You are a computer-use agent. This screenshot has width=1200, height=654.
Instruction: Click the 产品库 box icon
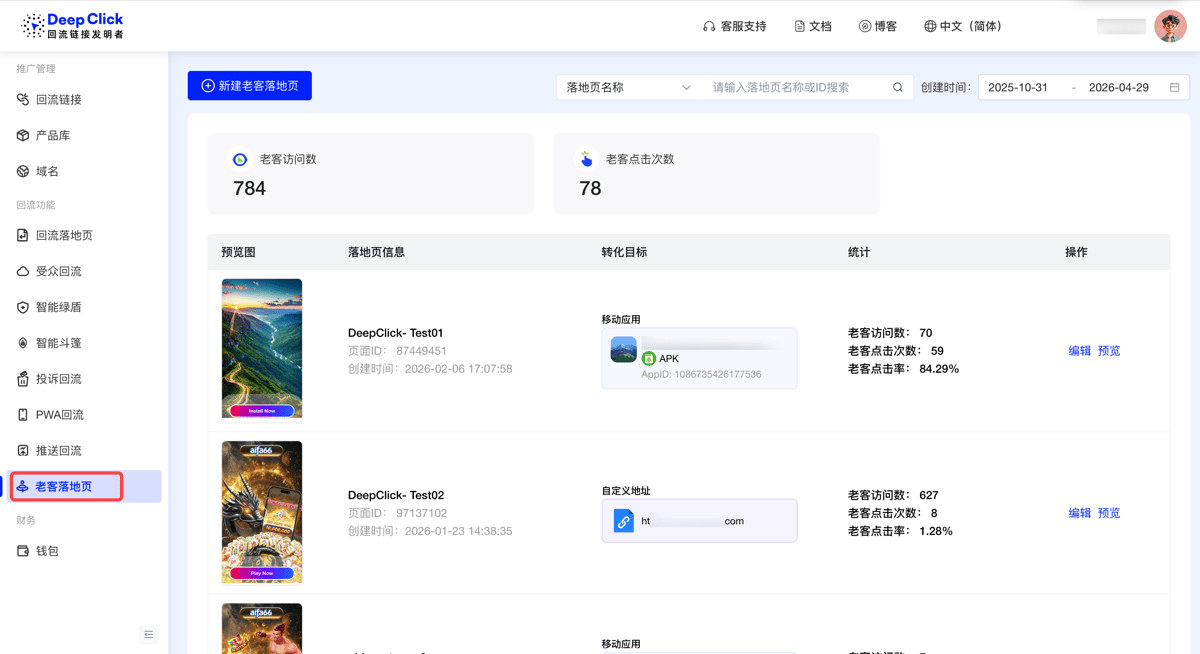pyautogui.click(x=23, y=135)
